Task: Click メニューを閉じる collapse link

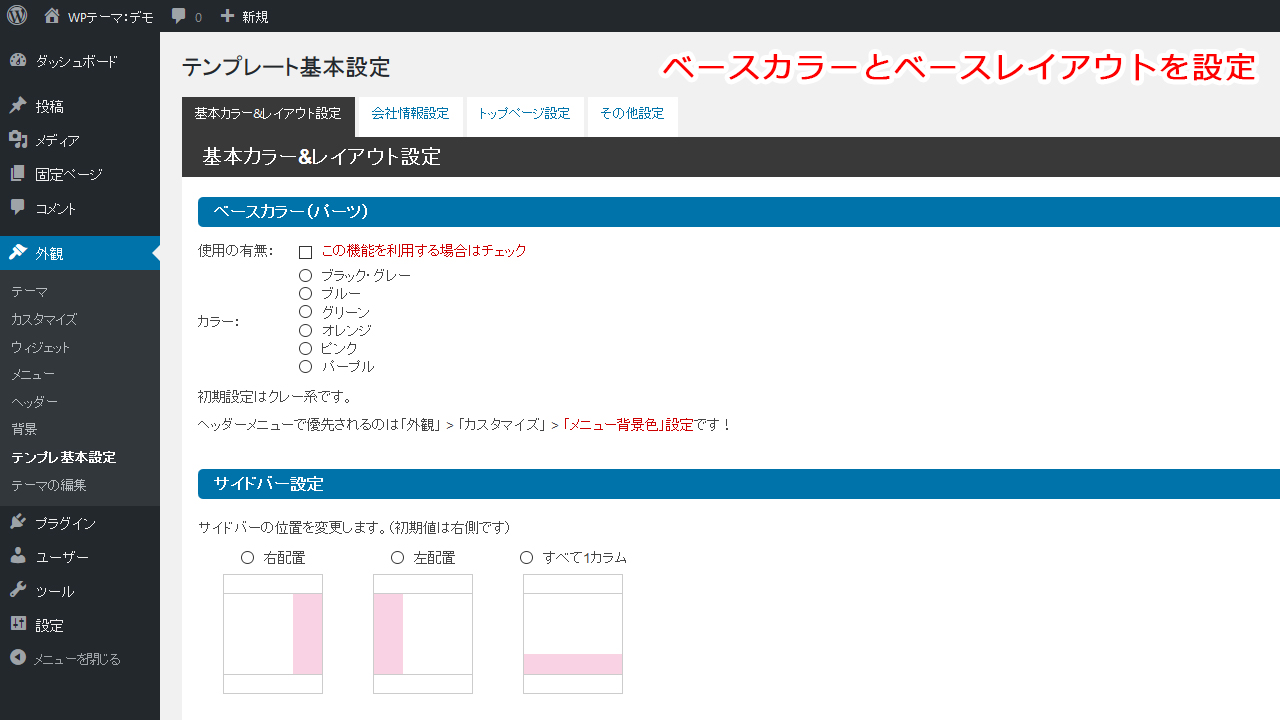Action: (77, 659)
